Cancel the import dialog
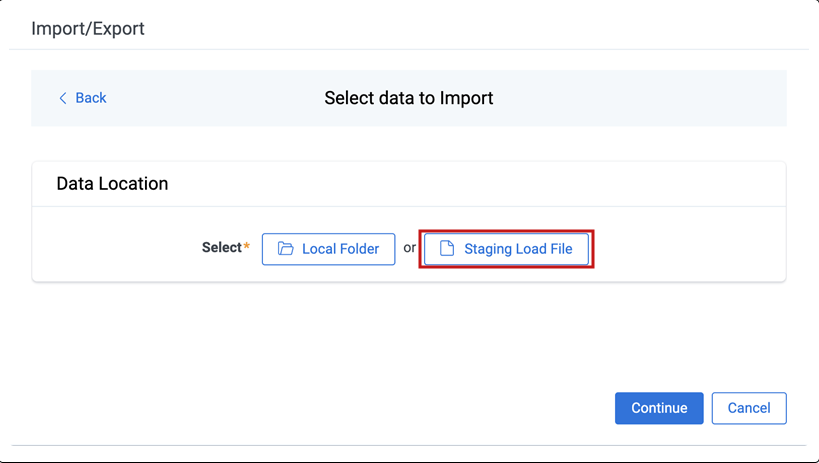 748,408
